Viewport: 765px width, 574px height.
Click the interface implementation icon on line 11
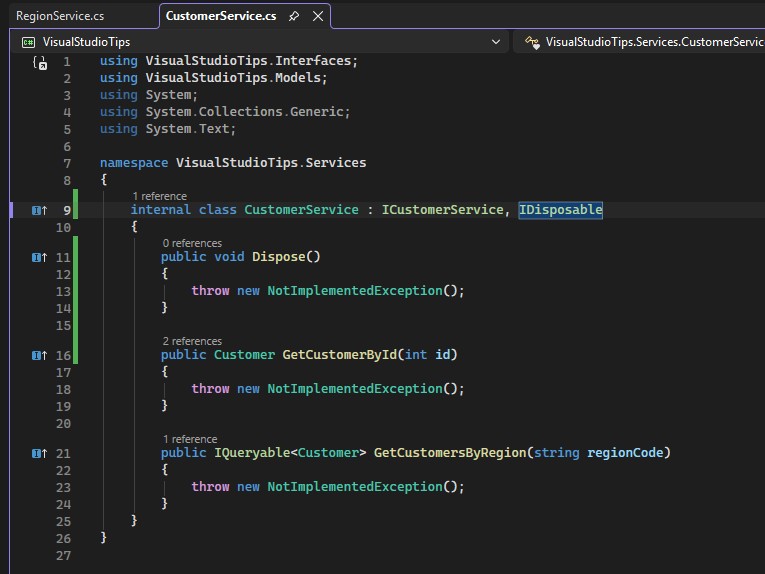tap(40, 257)
